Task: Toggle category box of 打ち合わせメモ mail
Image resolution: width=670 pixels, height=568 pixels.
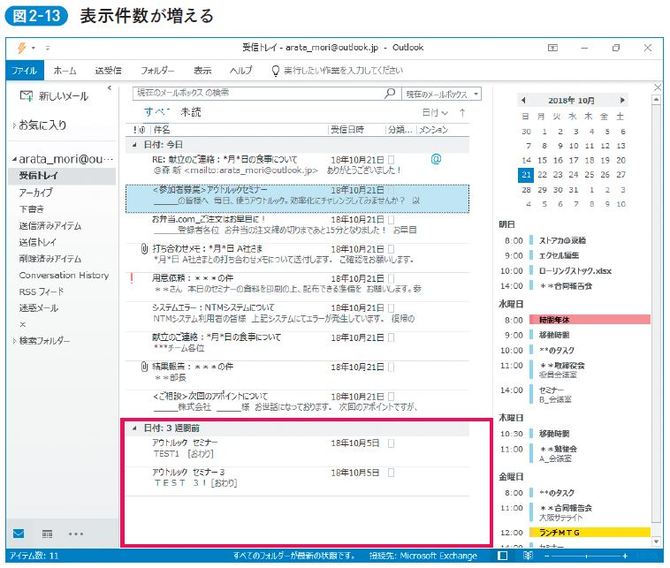Action: point(391,249)
